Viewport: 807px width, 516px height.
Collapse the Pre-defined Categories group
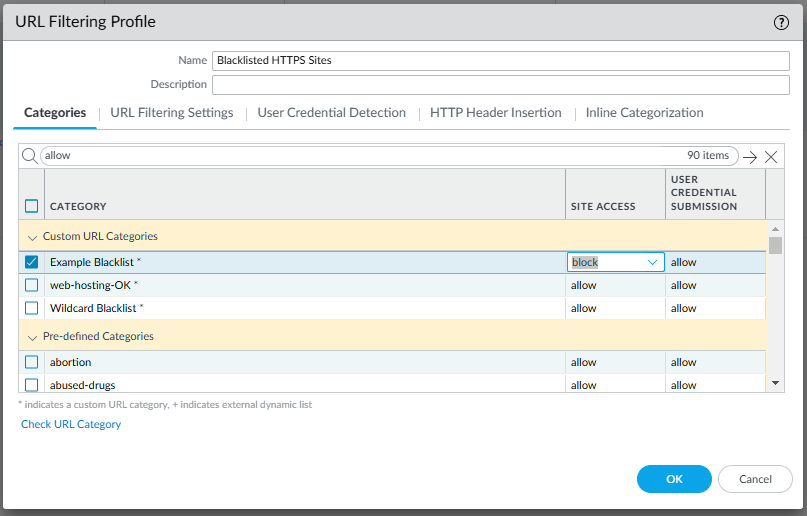coord(31,337)
